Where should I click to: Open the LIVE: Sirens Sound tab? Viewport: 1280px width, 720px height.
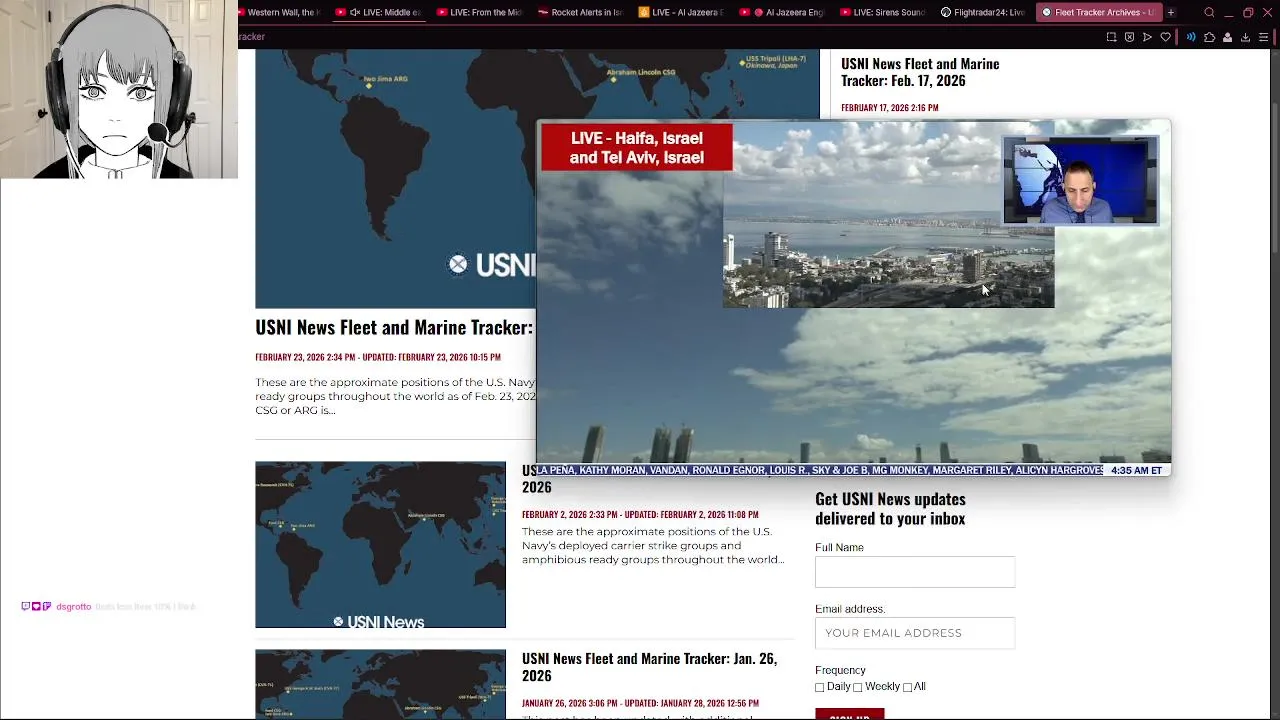[x=883, y=12]
